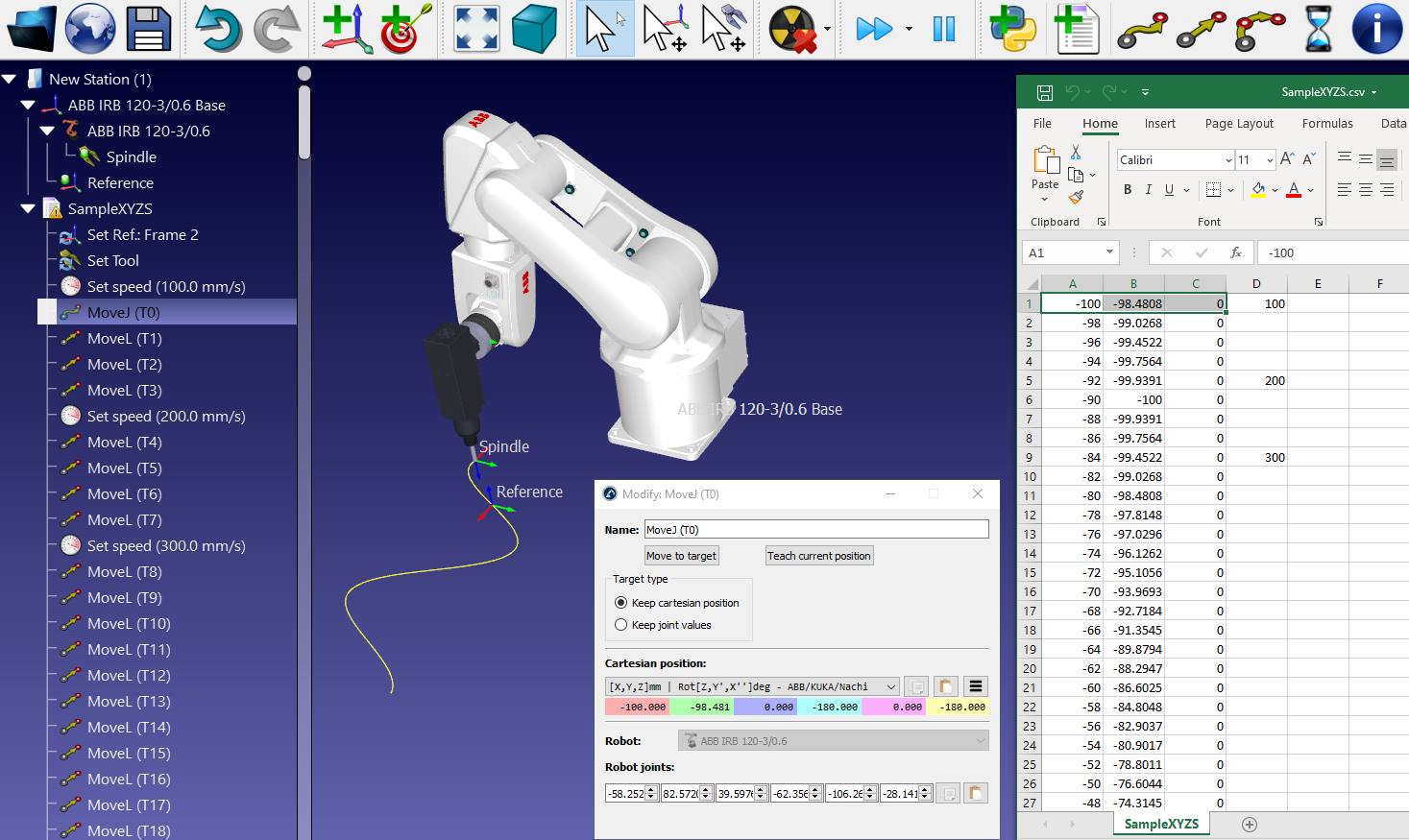Viewport: 1409px width, 840px height.
Task: Toggle bold formatting in Excel
Action: [x=1128, y=190]
